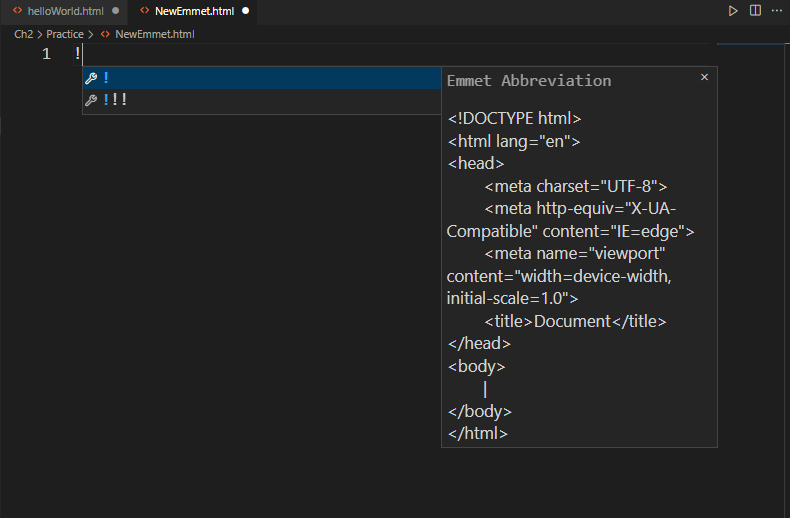
Task: Close the Emmet Abbreviation details panel
Action: (x=704, y=77)
